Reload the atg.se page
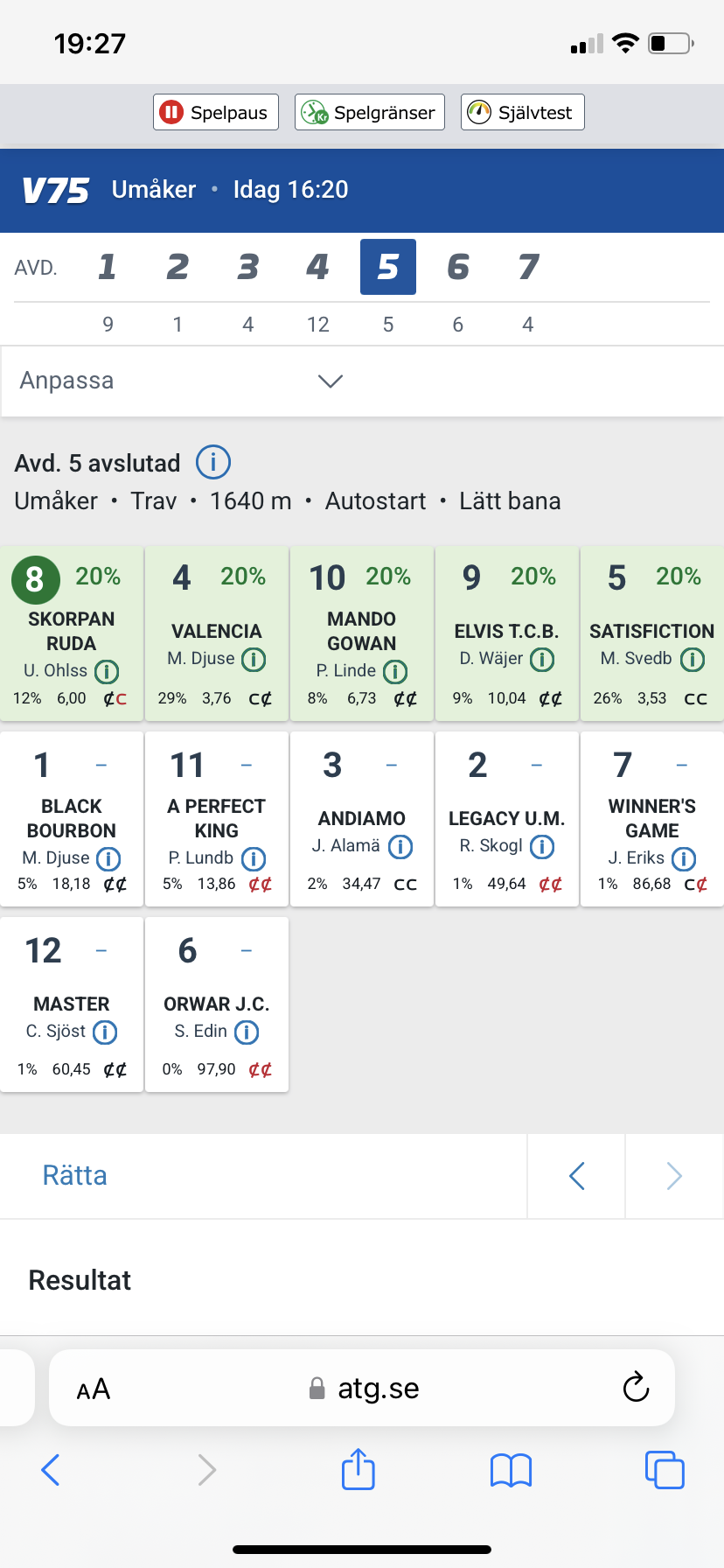Image resolution: width=724 pixels, height=1568 pixels. 636,1387
